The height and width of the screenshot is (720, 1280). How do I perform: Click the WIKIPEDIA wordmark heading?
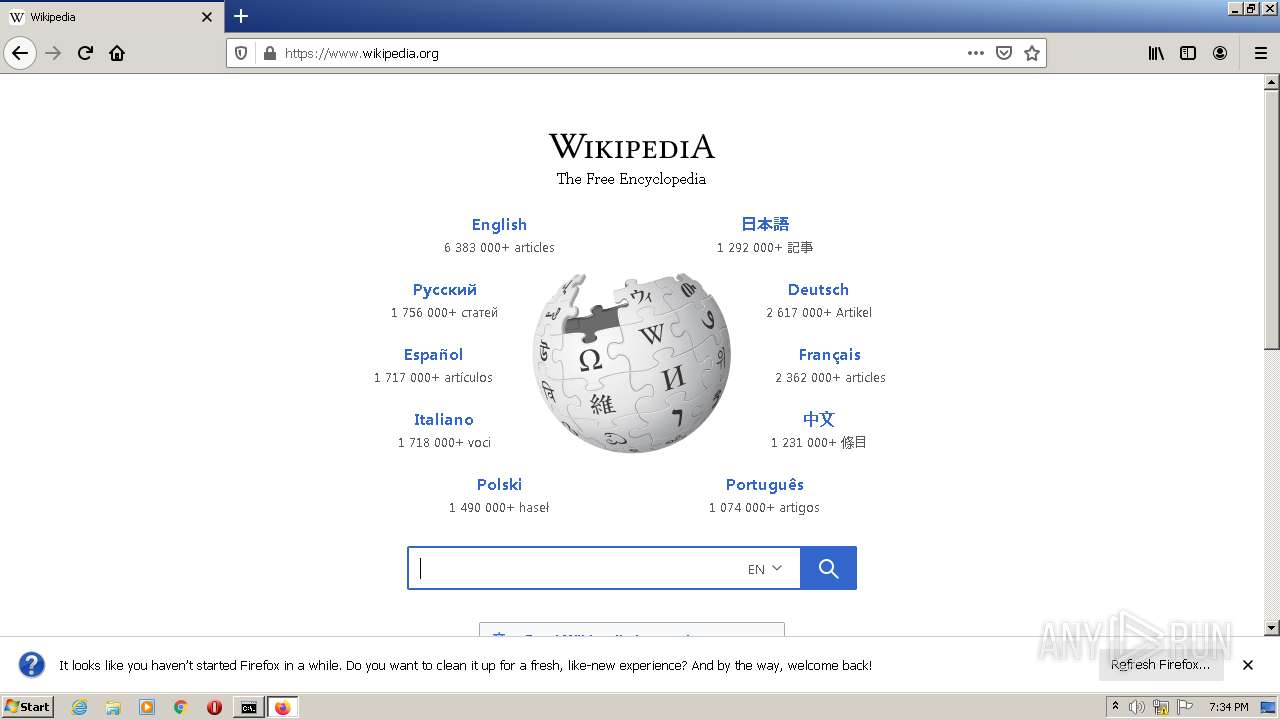coord(632,147)
